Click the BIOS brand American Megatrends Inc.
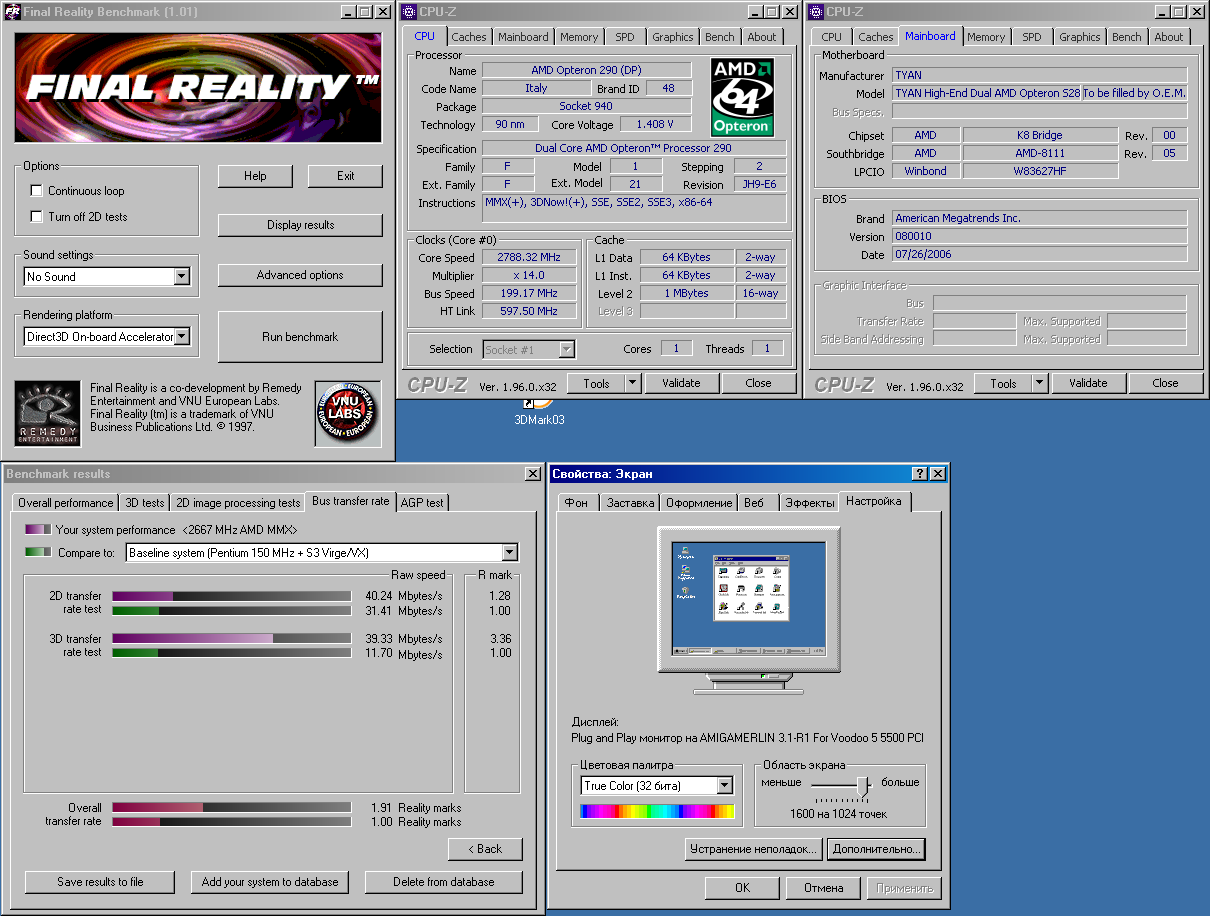1210x916 pixels. [1039, 218]
